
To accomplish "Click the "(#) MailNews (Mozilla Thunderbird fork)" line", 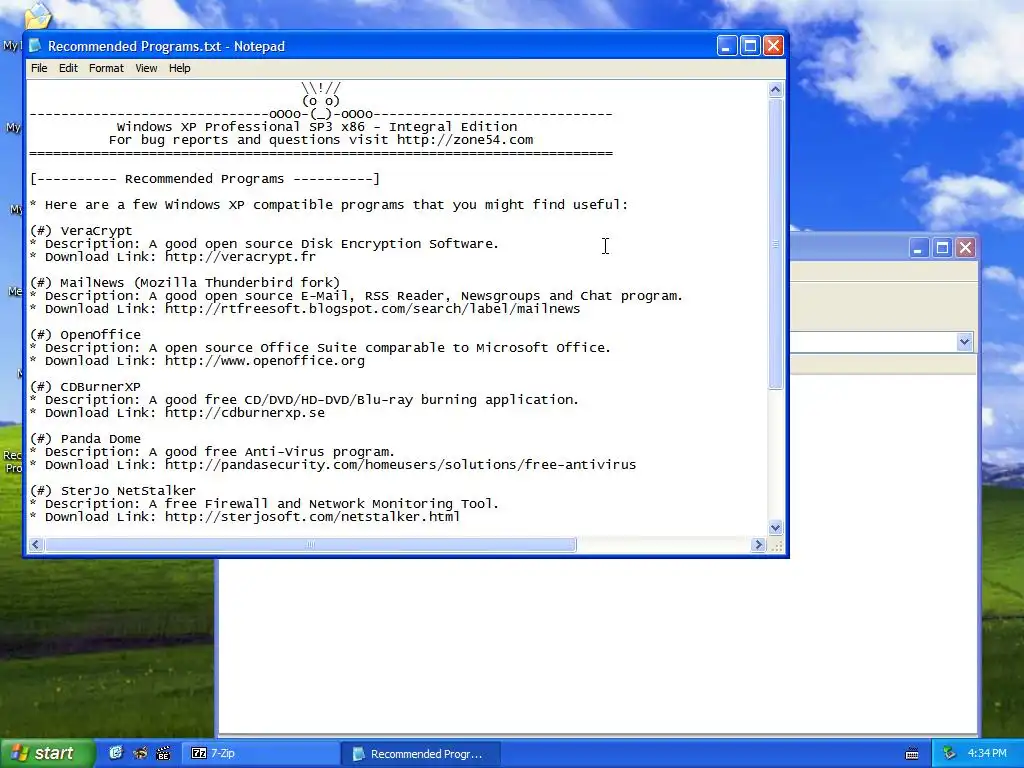I will (x=185, y=283).
